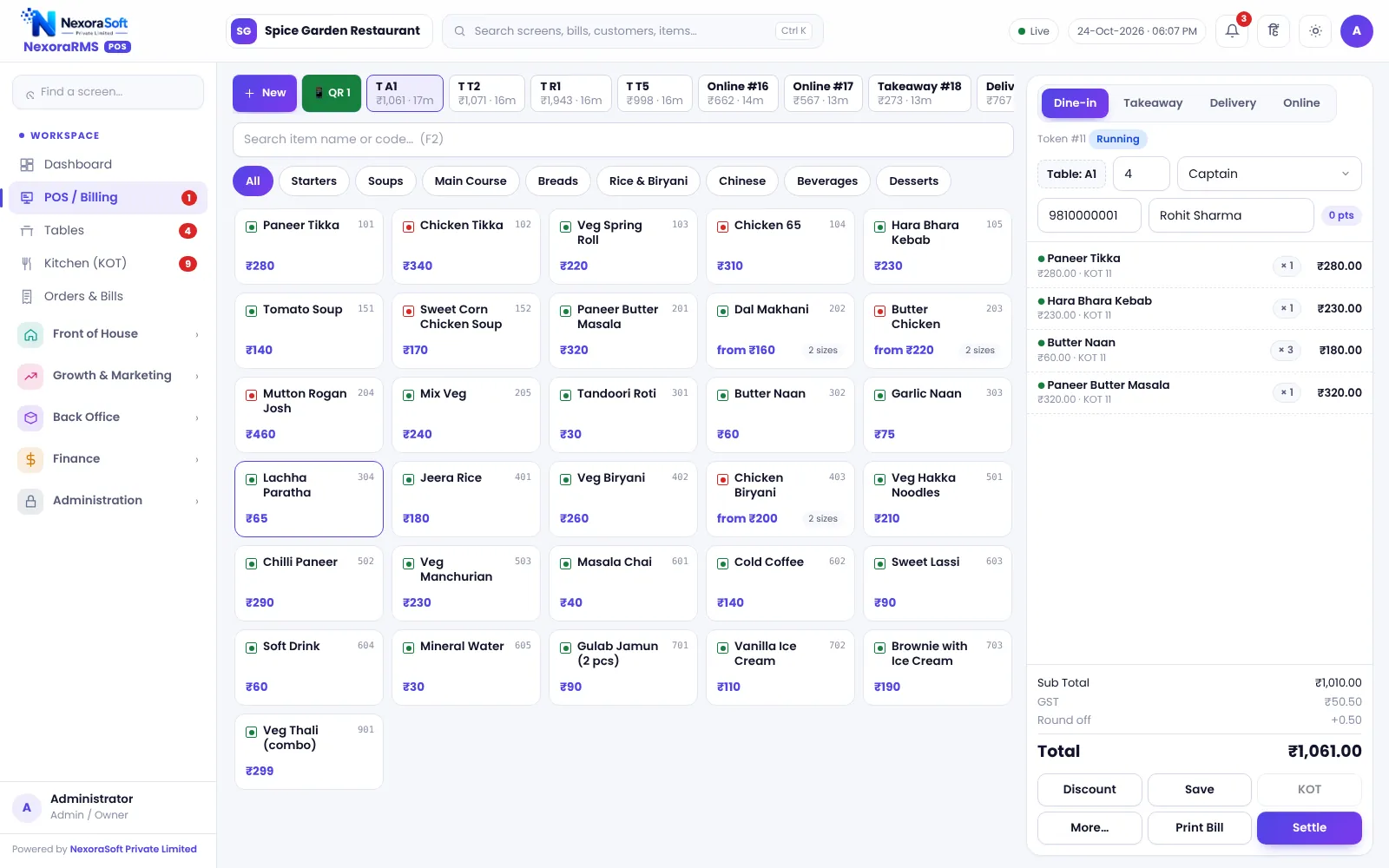Switch to the T T2 order tab

487,93
